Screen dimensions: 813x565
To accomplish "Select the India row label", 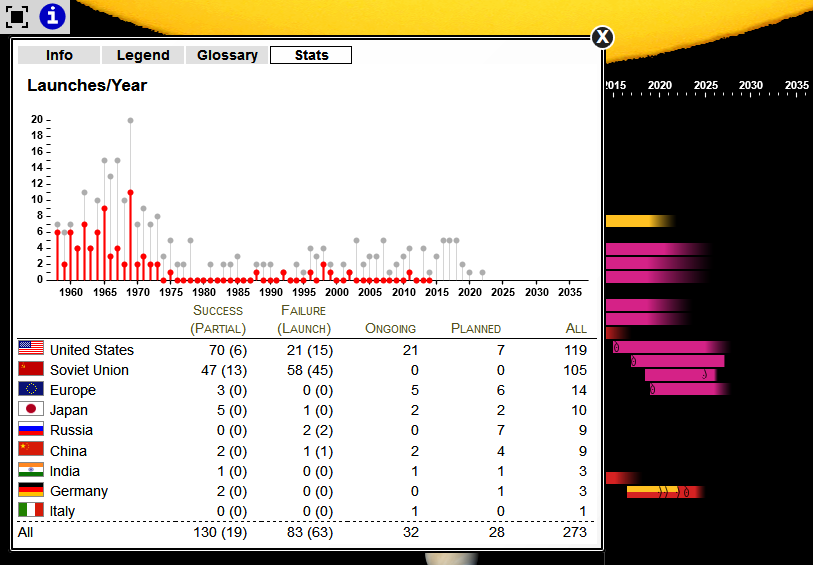I will [64, 471].
